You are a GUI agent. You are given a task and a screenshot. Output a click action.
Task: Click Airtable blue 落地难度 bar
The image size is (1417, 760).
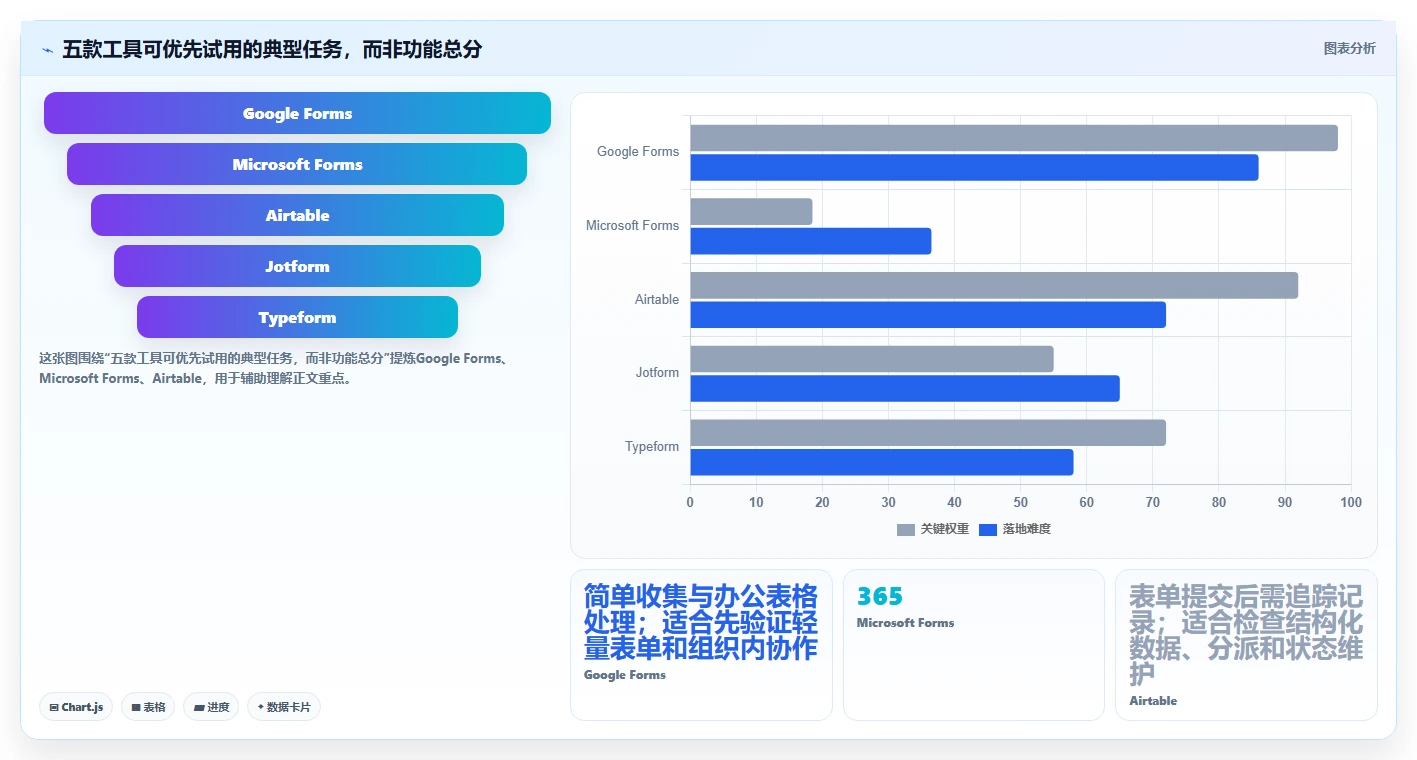pyautogui.click(x=928, y=315)
